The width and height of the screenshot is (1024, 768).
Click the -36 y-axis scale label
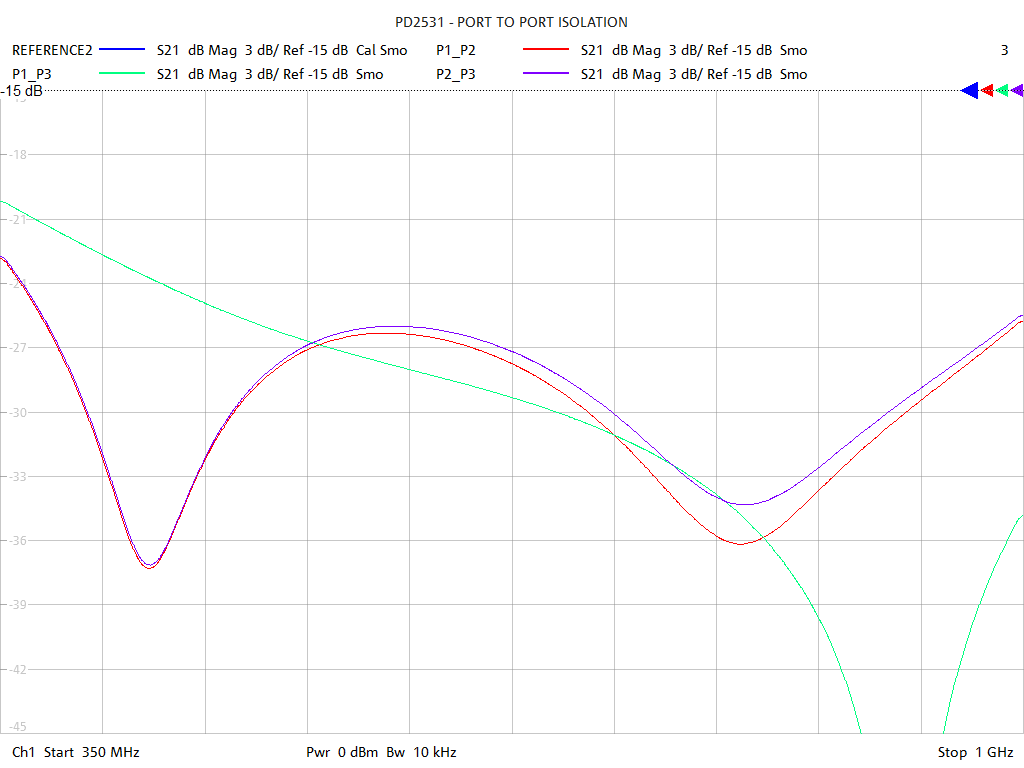click(18, 541)
